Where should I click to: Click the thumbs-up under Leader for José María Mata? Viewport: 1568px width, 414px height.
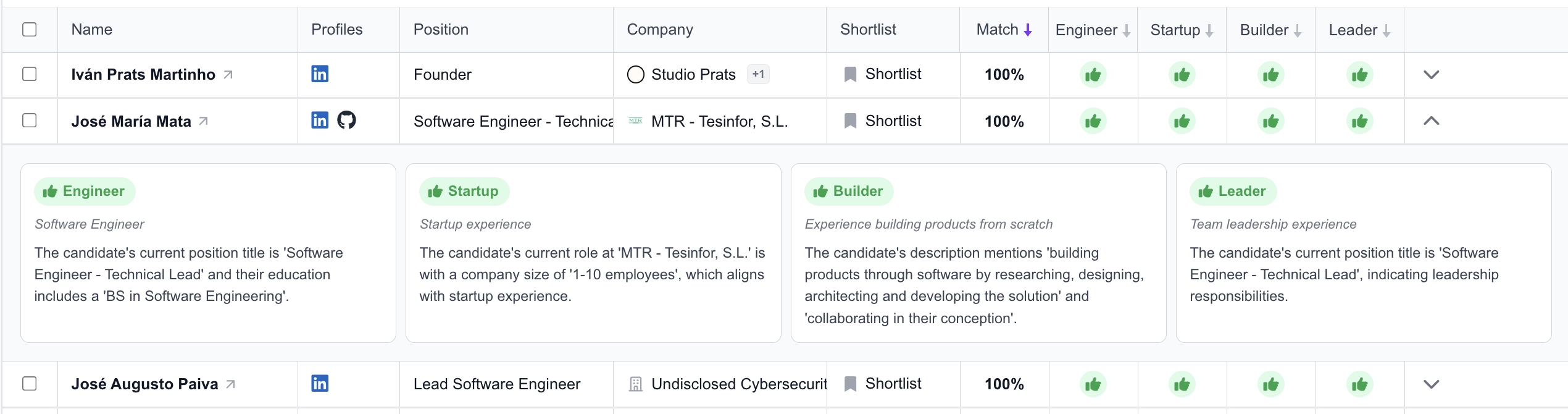1360,120
